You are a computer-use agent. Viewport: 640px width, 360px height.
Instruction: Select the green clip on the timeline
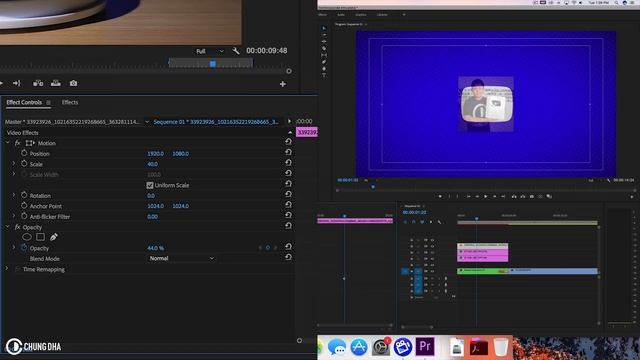[x=482, y=271]
